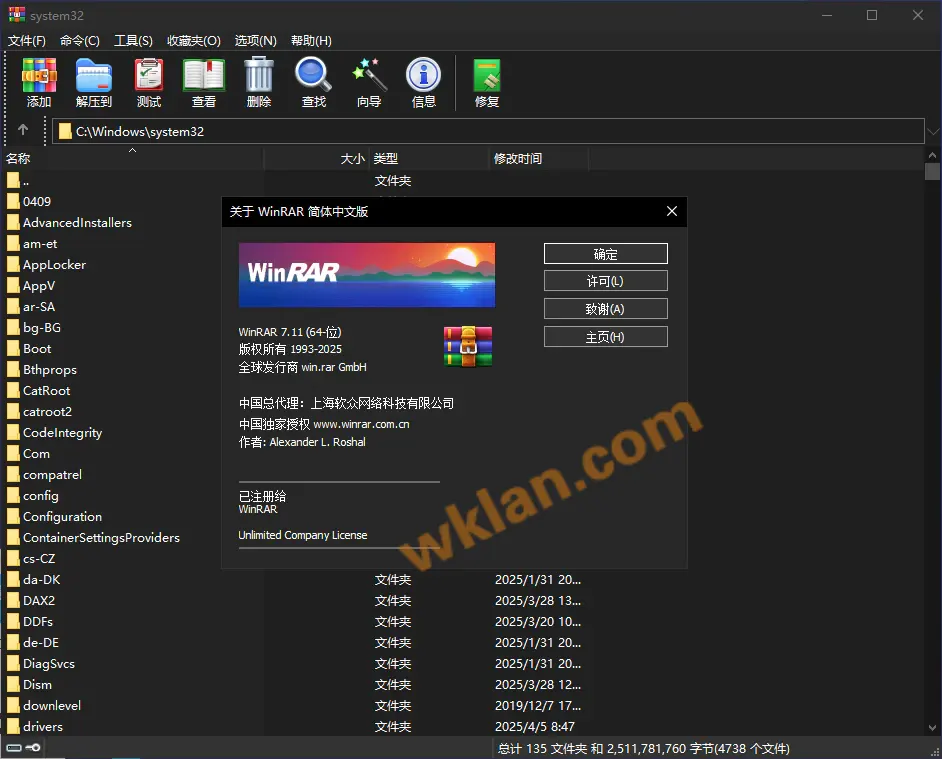Click the Acknowledgments 致谢(A) button

[606, 309]
